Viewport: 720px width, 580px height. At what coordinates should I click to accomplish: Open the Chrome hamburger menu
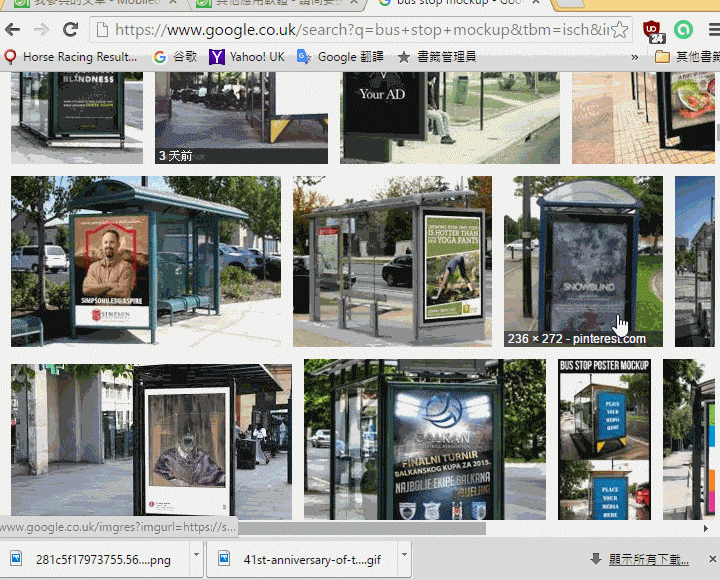(x=714, y=30)
